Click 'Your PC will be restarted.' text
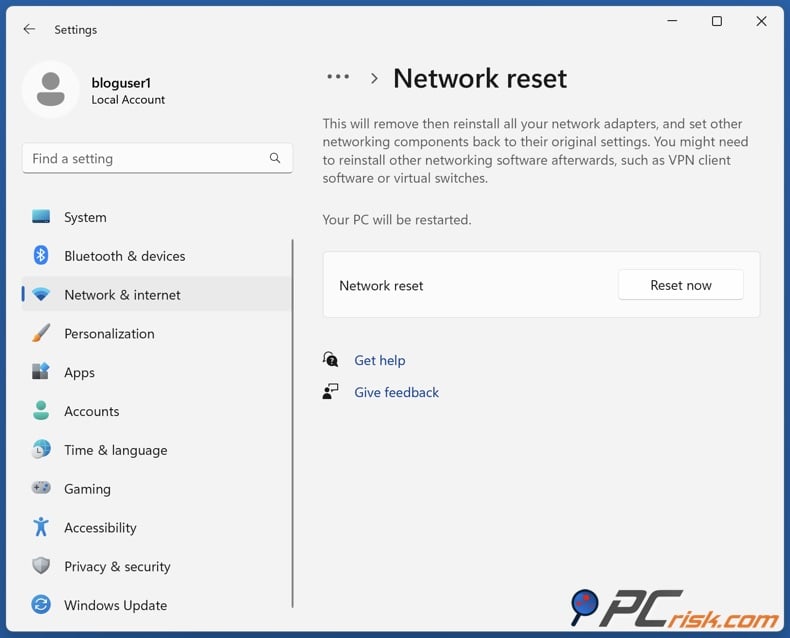The image size is (790, 638). click(x=397, y=220)
